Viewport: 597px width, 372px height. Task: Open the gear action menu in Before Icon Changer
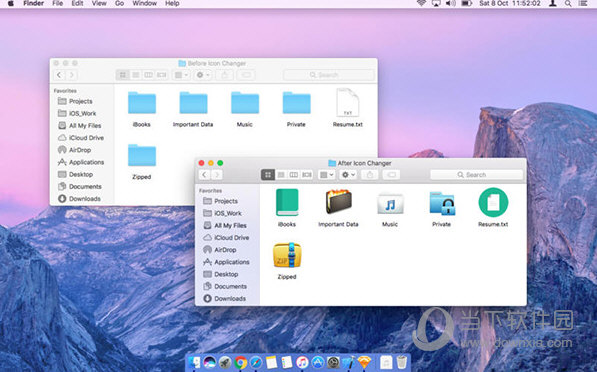[x=203, y=75]
